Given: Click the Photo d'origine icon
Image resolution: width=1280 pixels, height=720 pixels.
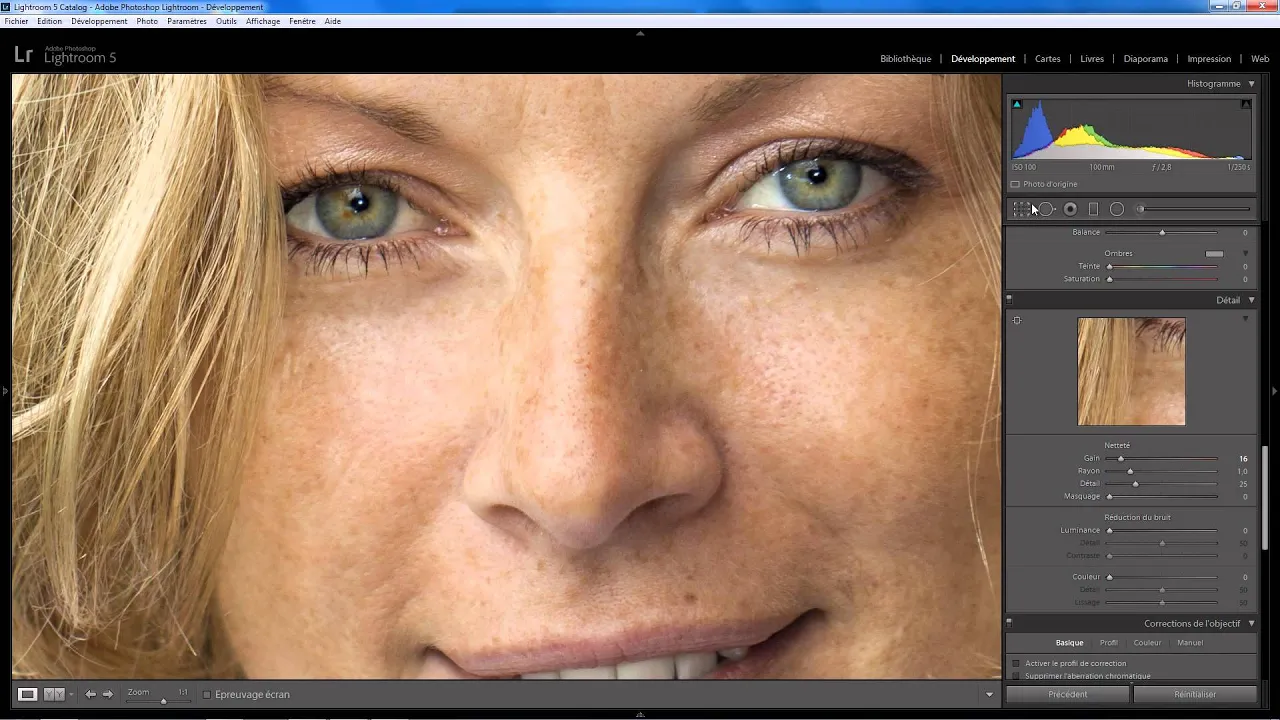Looking at the screenshot, I should (x=1015, y=184).
